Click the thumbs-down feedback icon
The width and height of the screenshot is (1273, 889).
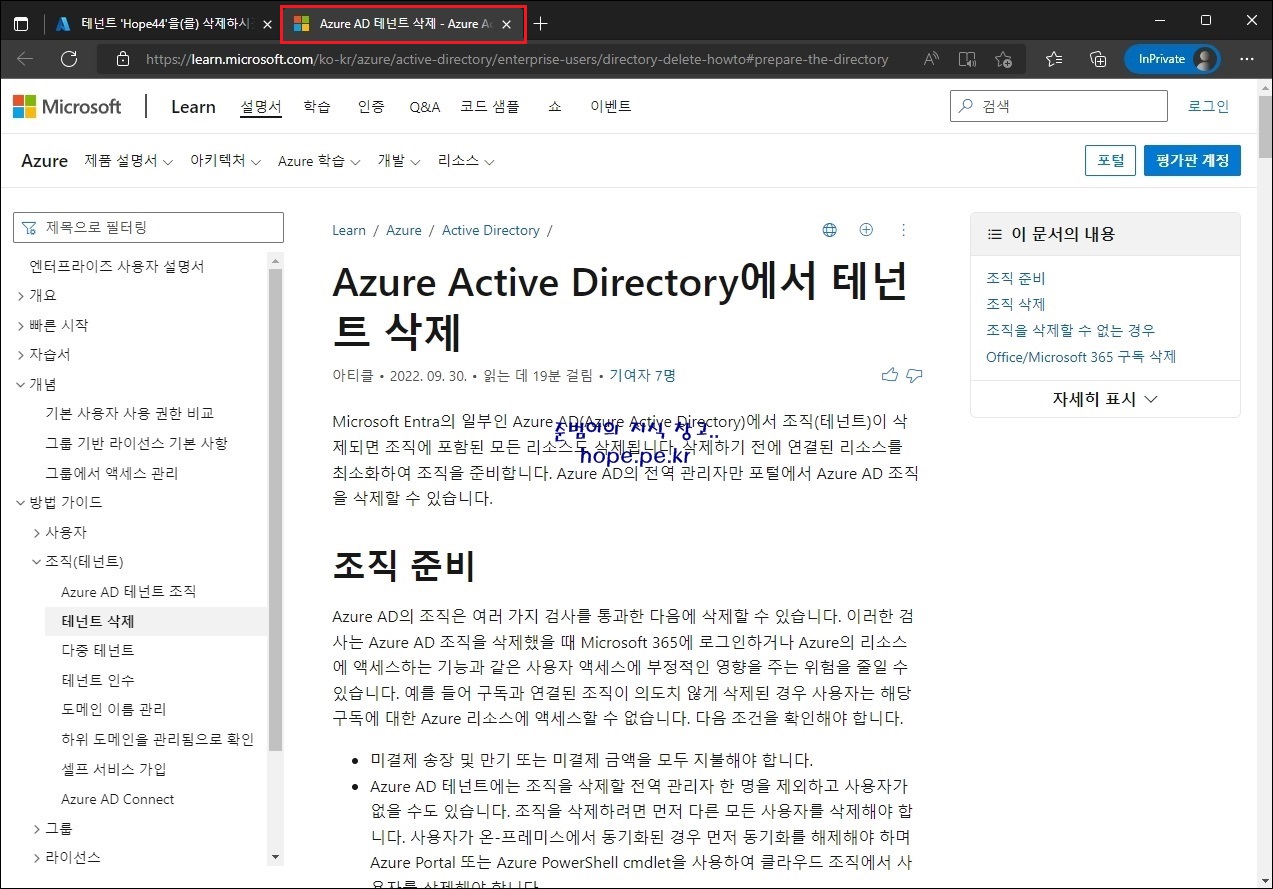(913, 375)
